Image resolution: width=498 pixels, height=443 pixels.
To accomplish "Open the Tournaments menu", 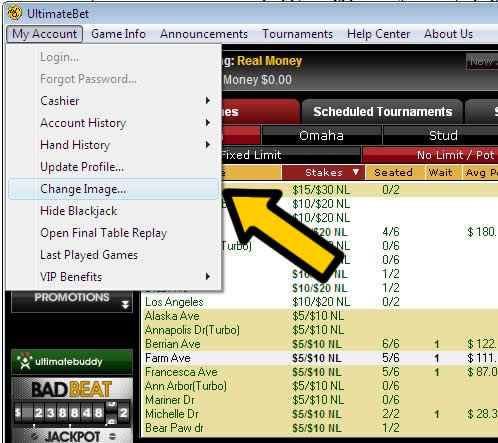I will pyautogui.click(x=298, y=34).
